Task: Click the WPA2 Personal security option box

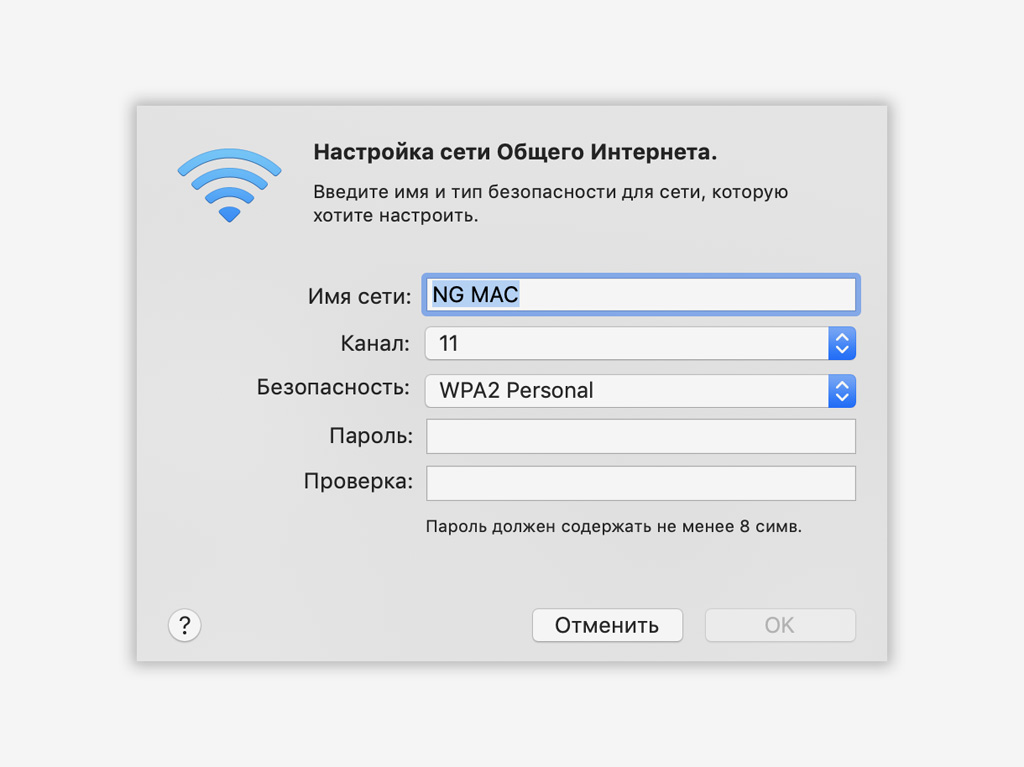Action: pyautogui.click(x=640, y=391)
